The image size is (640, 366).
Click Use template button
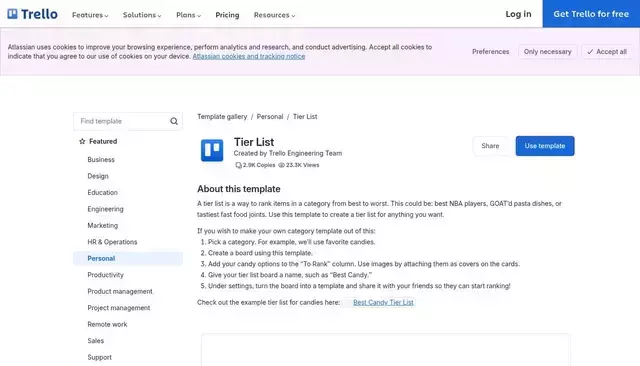click(x=545, y=146)
